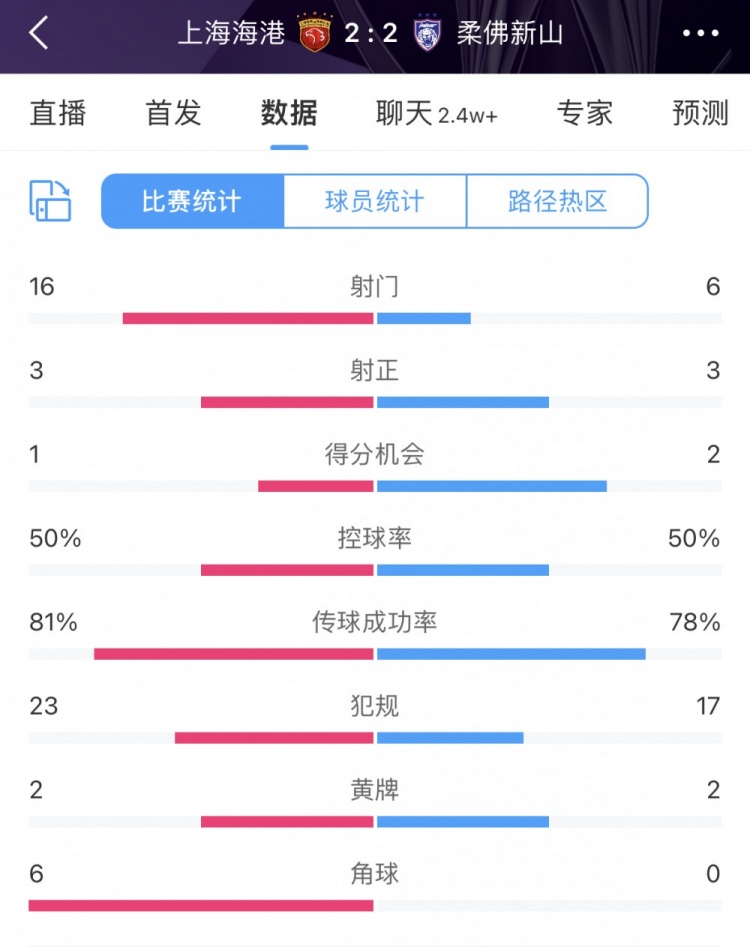750x947 pixels.
Task: Go to the 专家 tab
Action: pyautogui.click(x=585, y=113)
